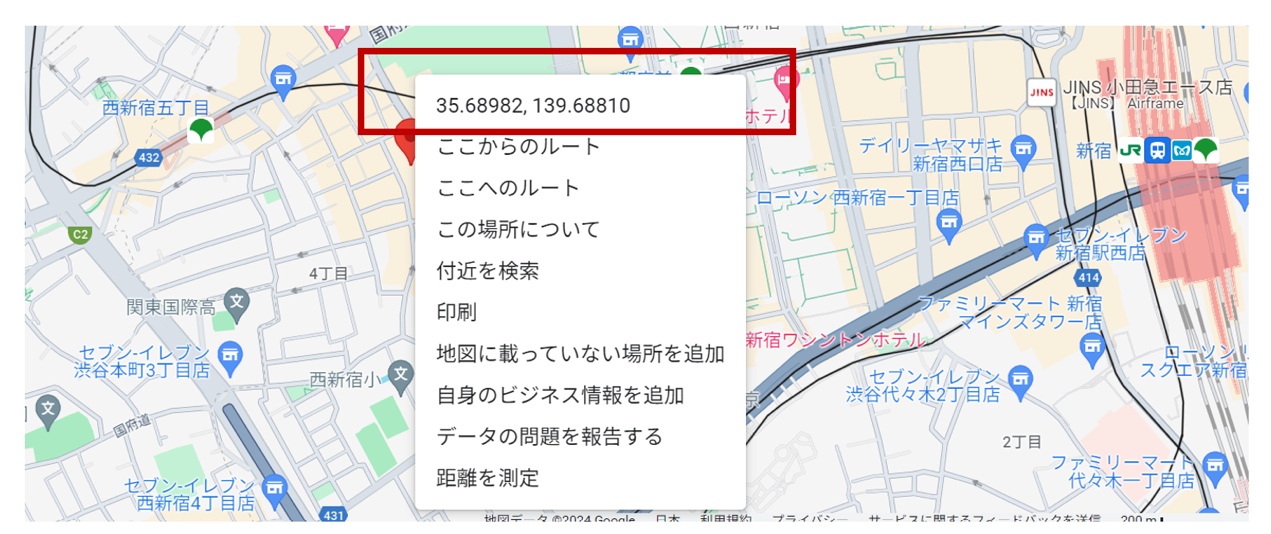Click the Tokyo Metro icon at 新宿 station
Viewport: 1271px width, 534px height.
click(1181, 150)
